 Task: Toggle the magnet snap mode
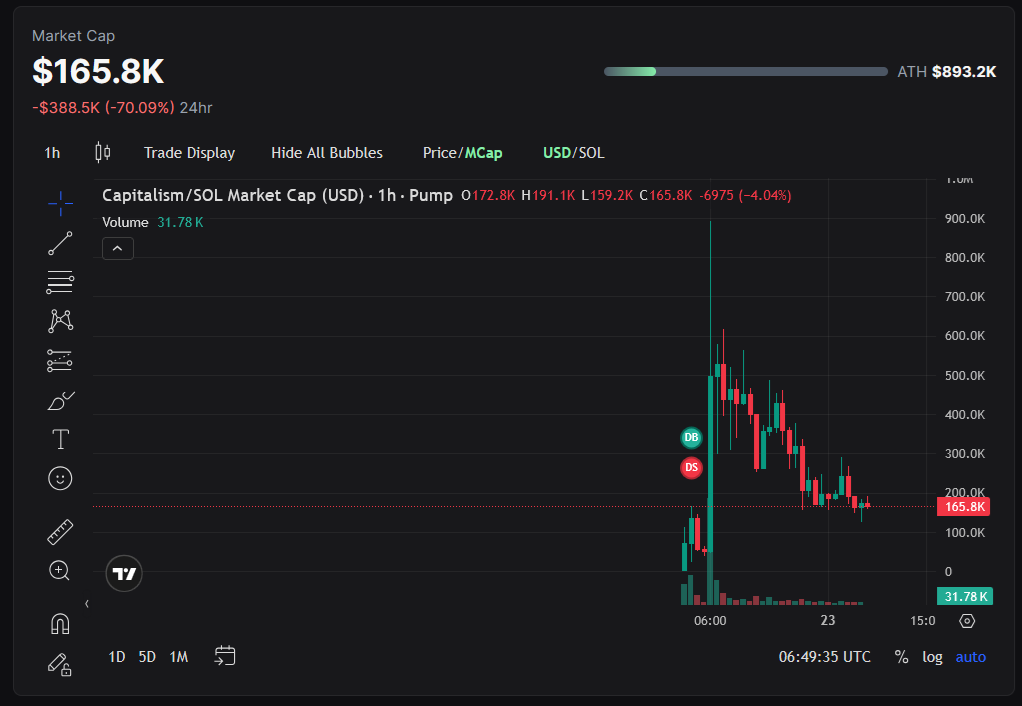(60, 625)
